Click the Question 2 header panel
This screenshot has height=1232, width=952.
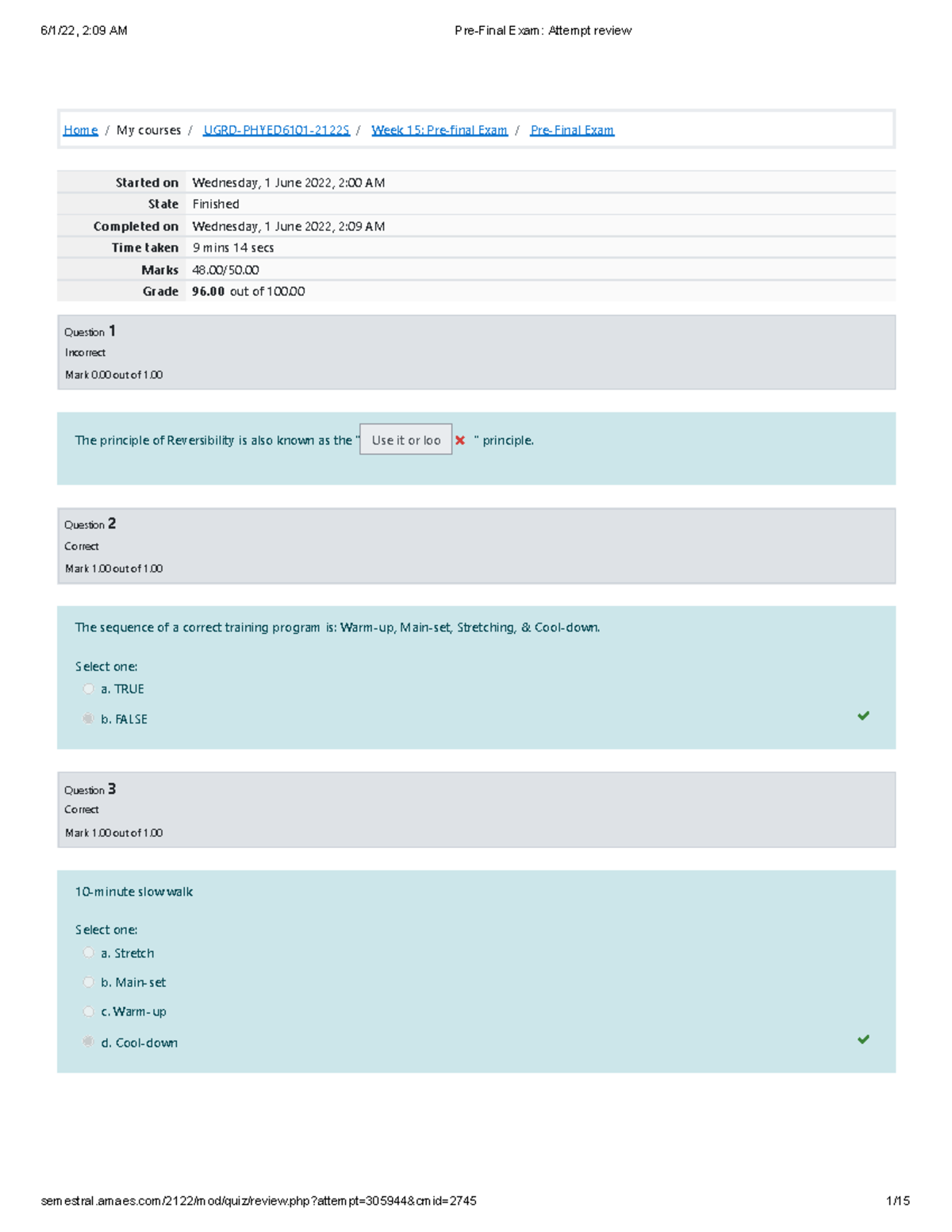[476, 545]
